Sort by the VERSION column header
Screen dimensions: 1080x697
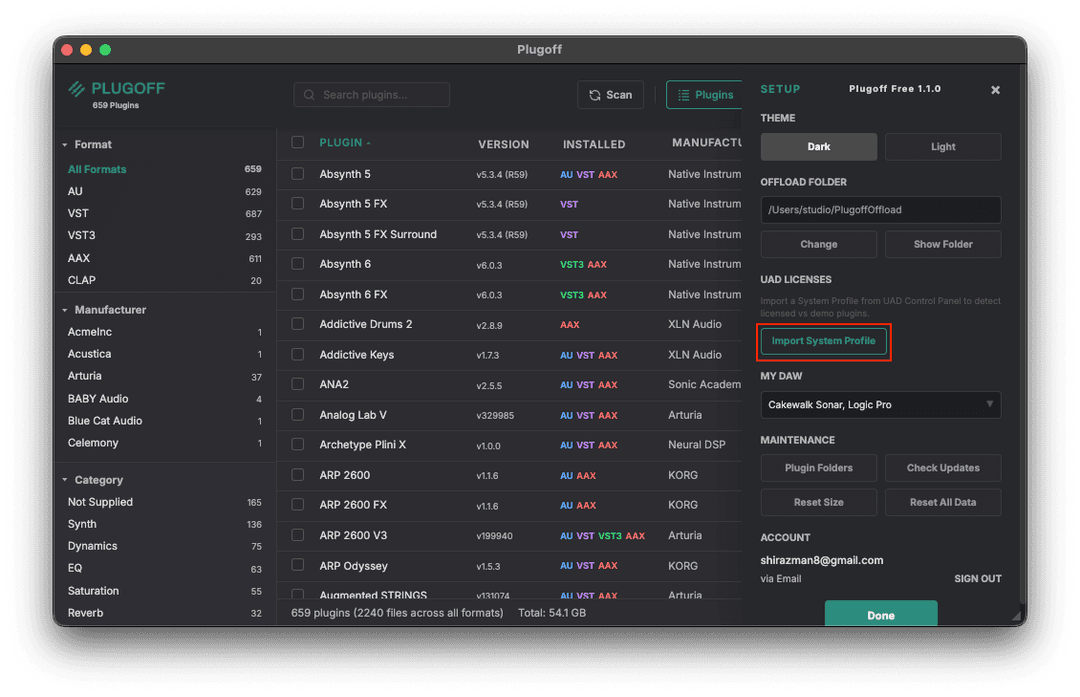tap(503, 145)
